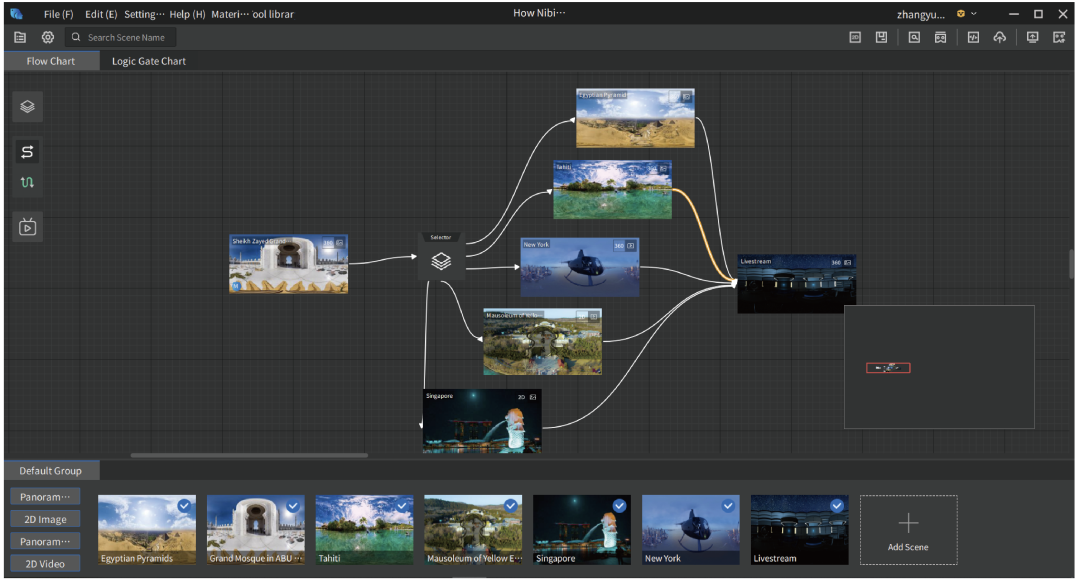Select the Singapore node in canvas
The height and width of the screenshot is (580, 1080).
pyautogui.click(x=482, y=421)
